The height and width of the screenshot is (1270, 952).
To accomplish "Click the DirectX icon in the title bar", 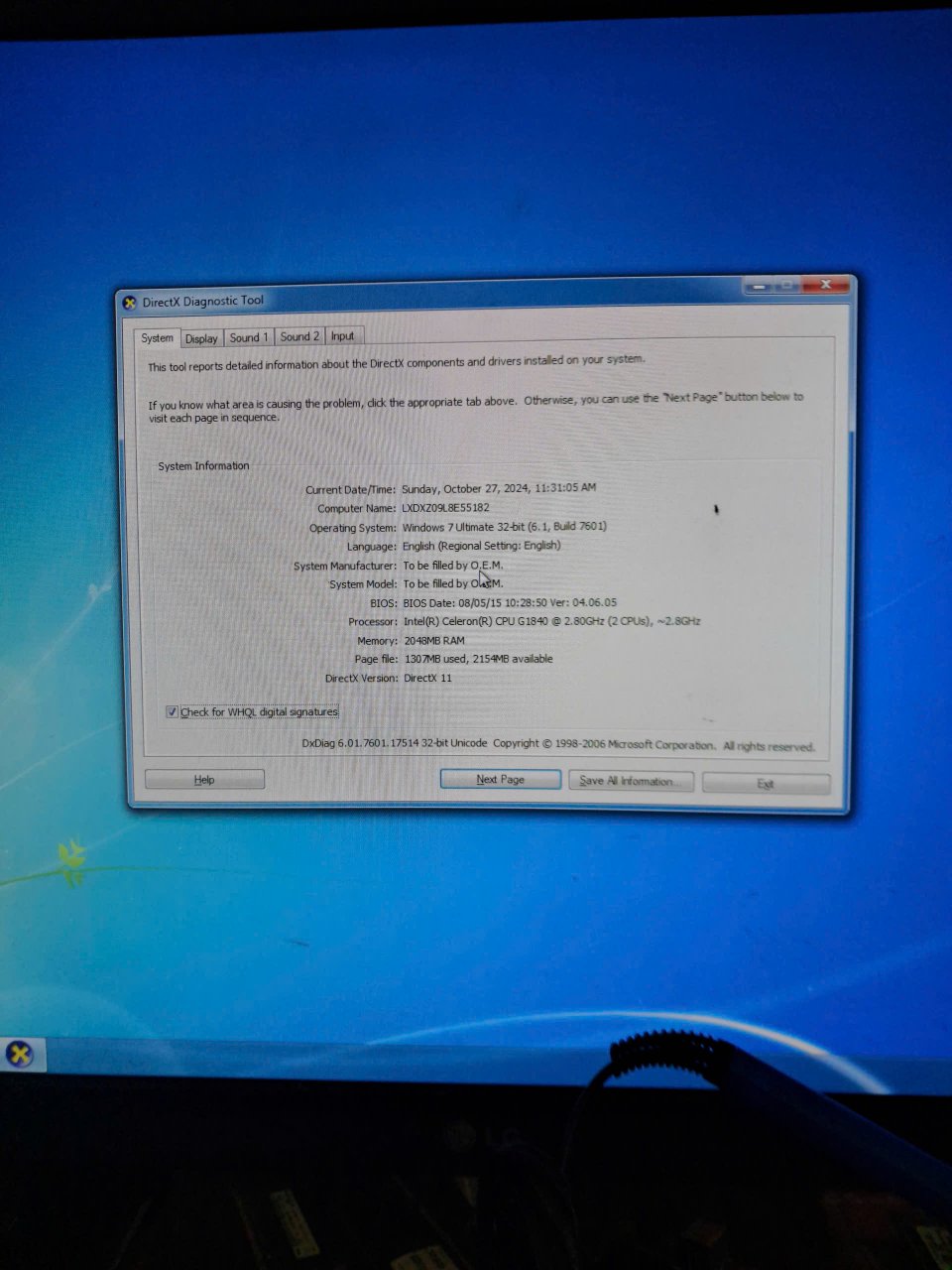I will [129, 303].
